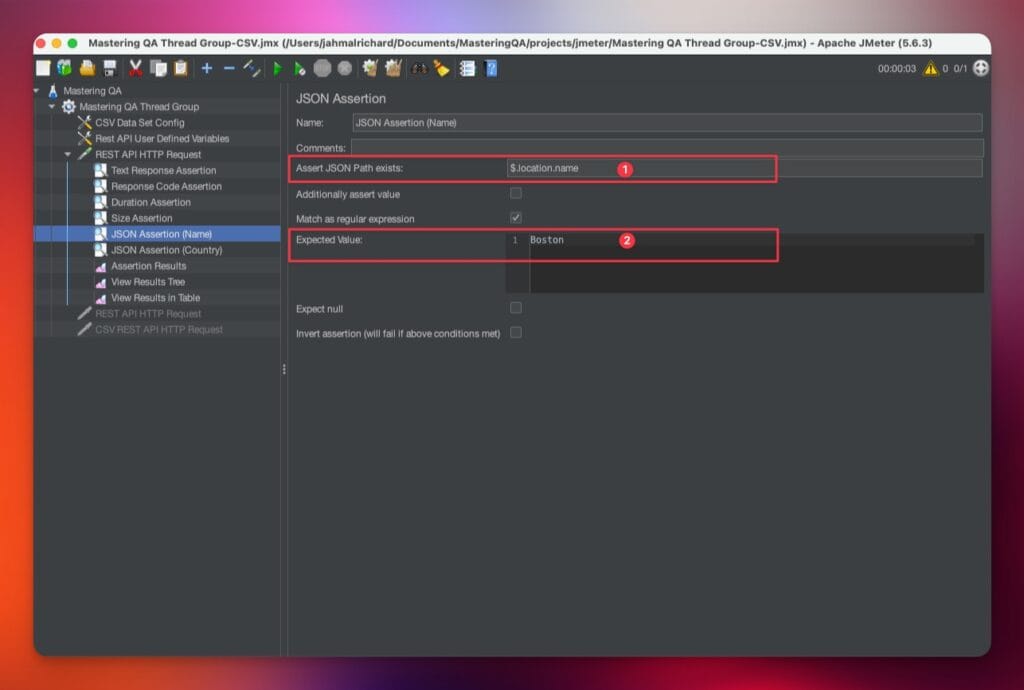The image size is (1024, 690).
Task: Enable the Invert assertion checkbox
Action: 516,332
